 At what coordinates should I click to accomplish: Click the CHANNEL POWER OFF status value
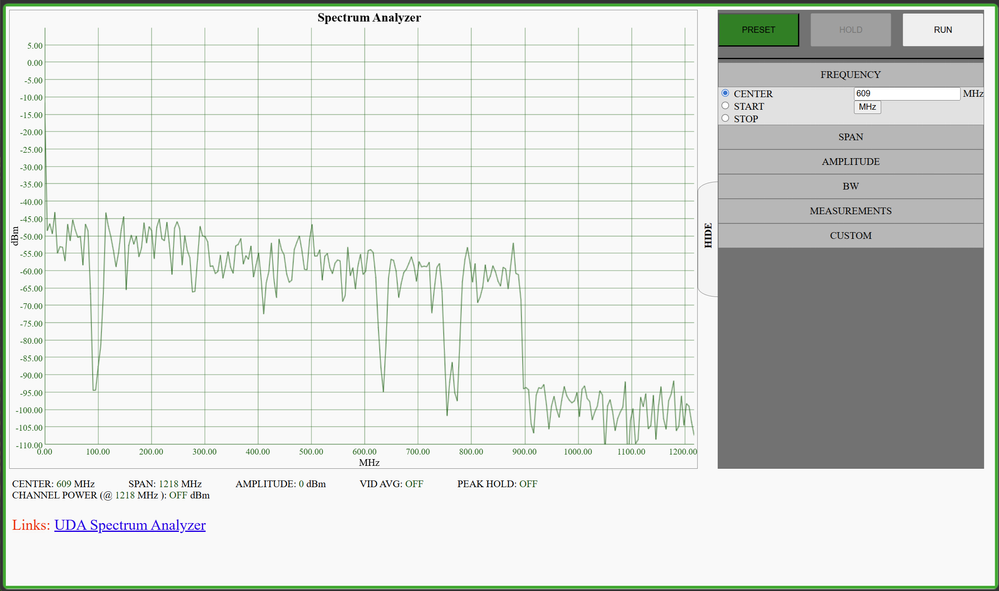[178, 495]
